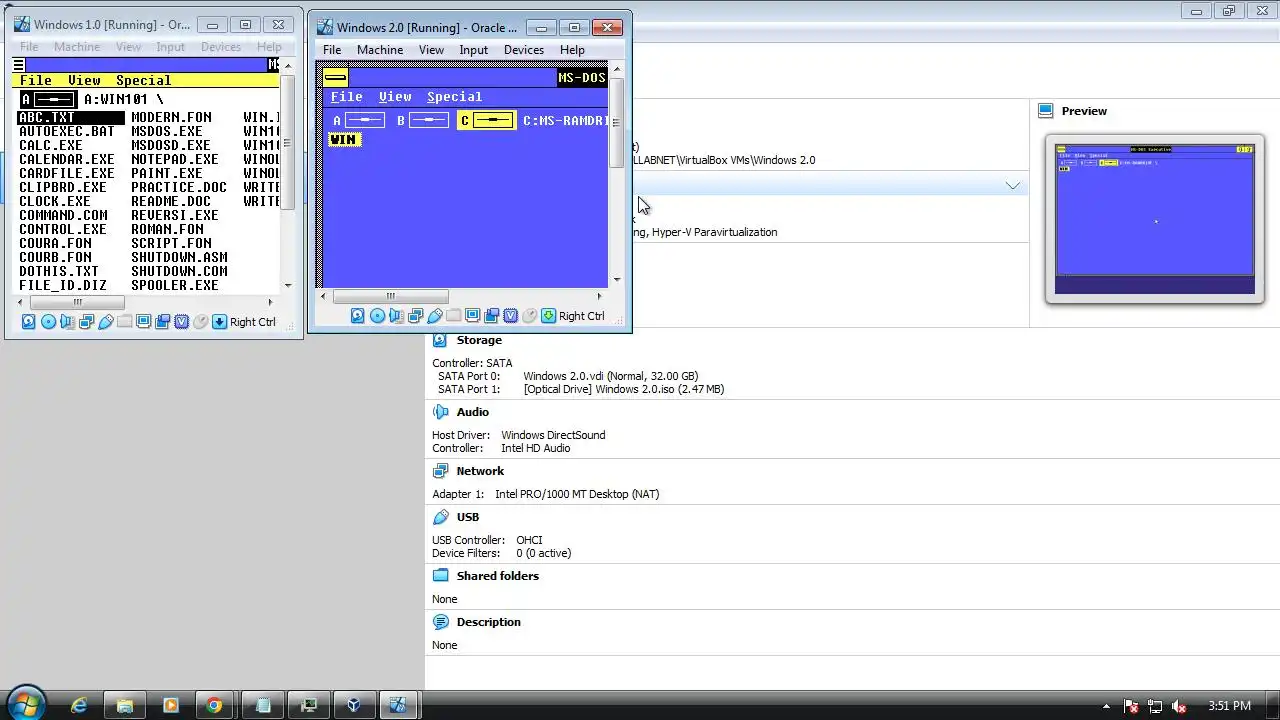Viewport: 1280px width, 720px height.
Task: Click mouse integration icon in Windows 2.0 status bar
Action: (x=529, y=316)
